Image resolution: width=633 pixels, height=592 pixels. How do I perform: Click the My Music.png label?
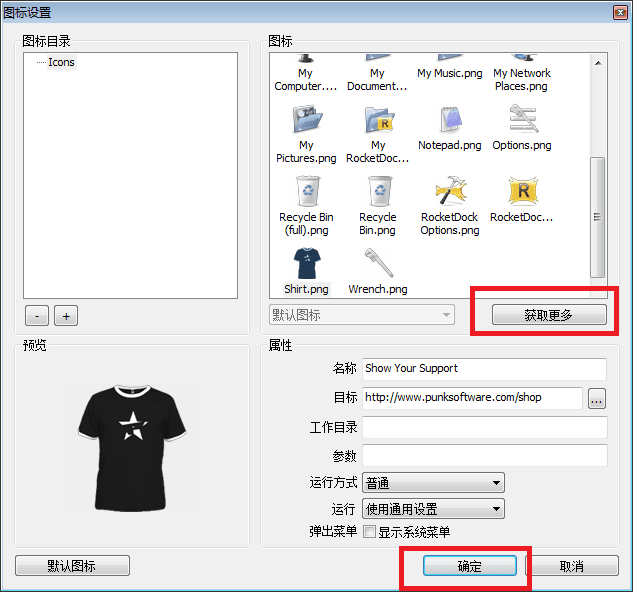point(450,73)
